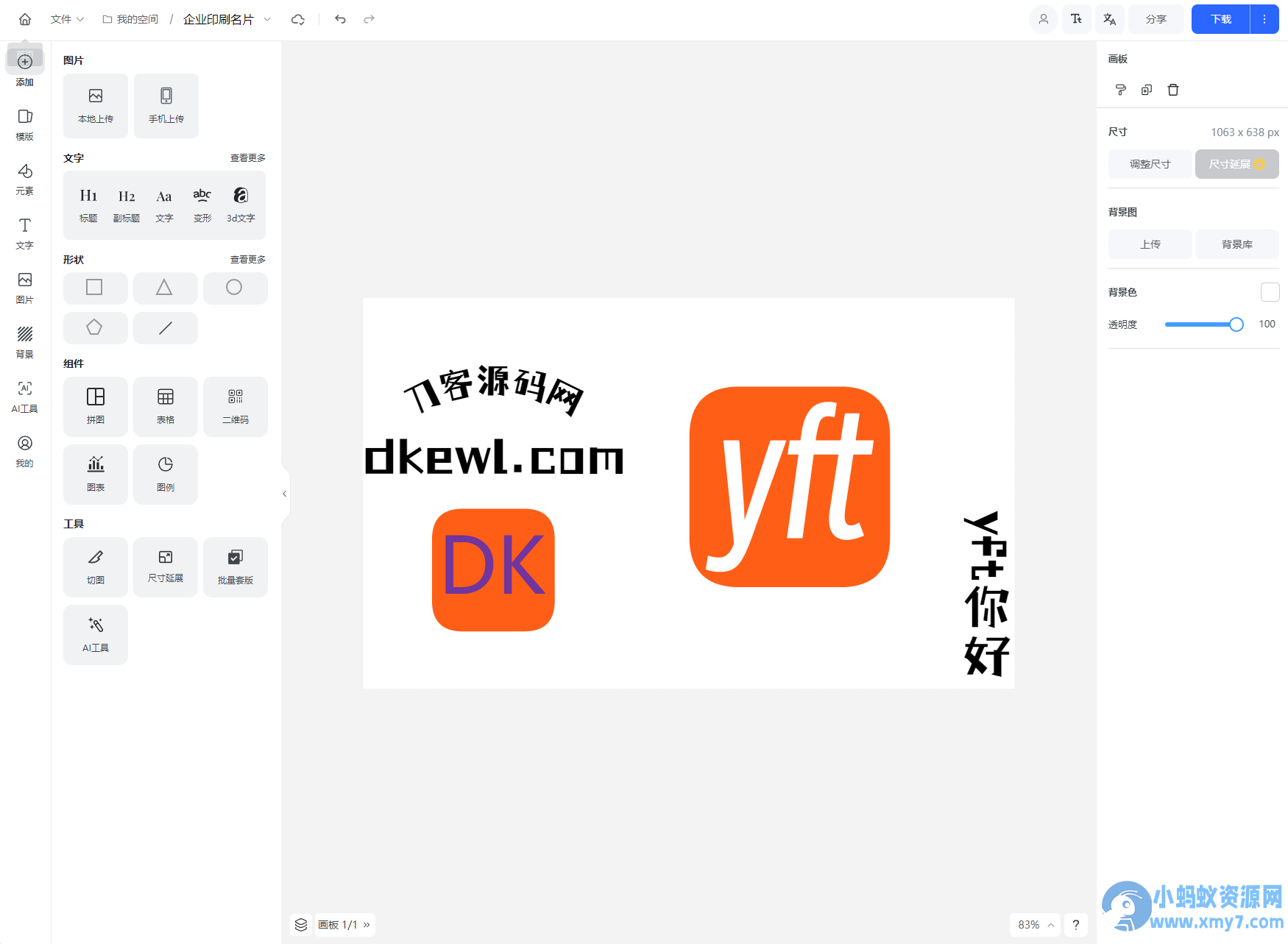This screenshot has width=1288, height=944.
Task: Open the 背景色 color swatch
Action: 1270,292
